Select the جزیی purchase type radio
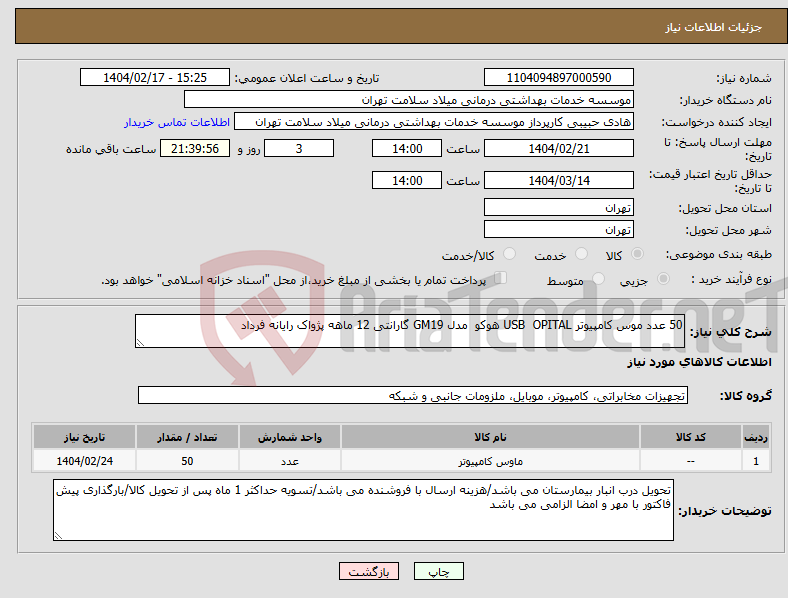The height and width of the screenshot is (598, 788). (x=663, y=278)
